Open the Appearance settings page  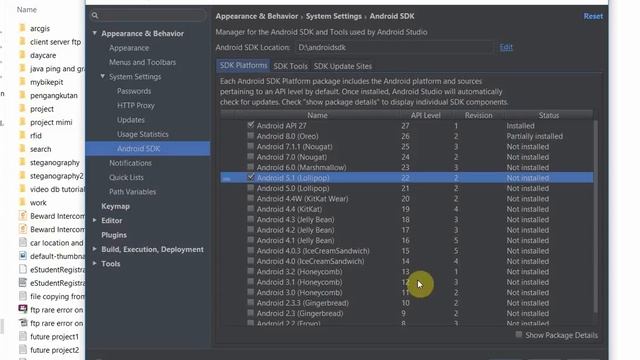(x=129, y=48)
